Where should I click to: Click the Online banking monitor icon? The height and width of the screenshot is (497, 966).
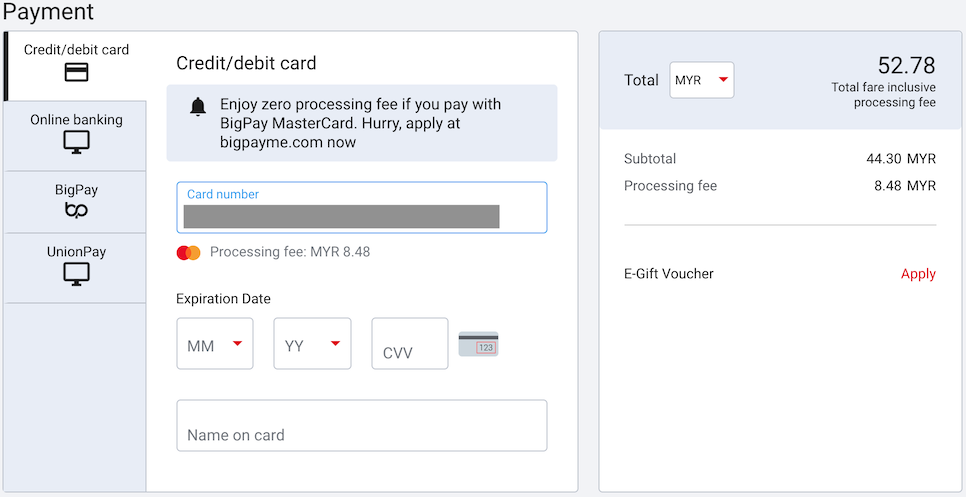click(76, 143)
